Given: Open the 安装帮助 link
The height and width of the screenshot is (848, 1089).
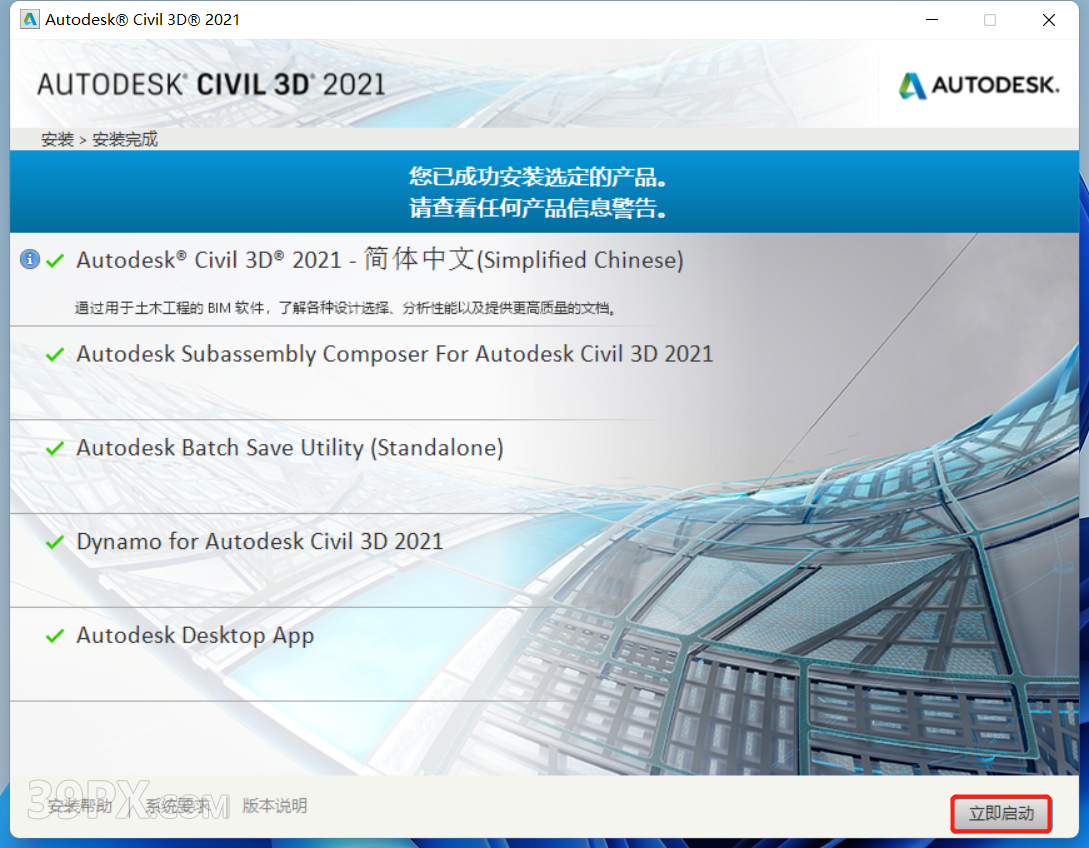Looking at the screenshot, I should pos(79,806).
